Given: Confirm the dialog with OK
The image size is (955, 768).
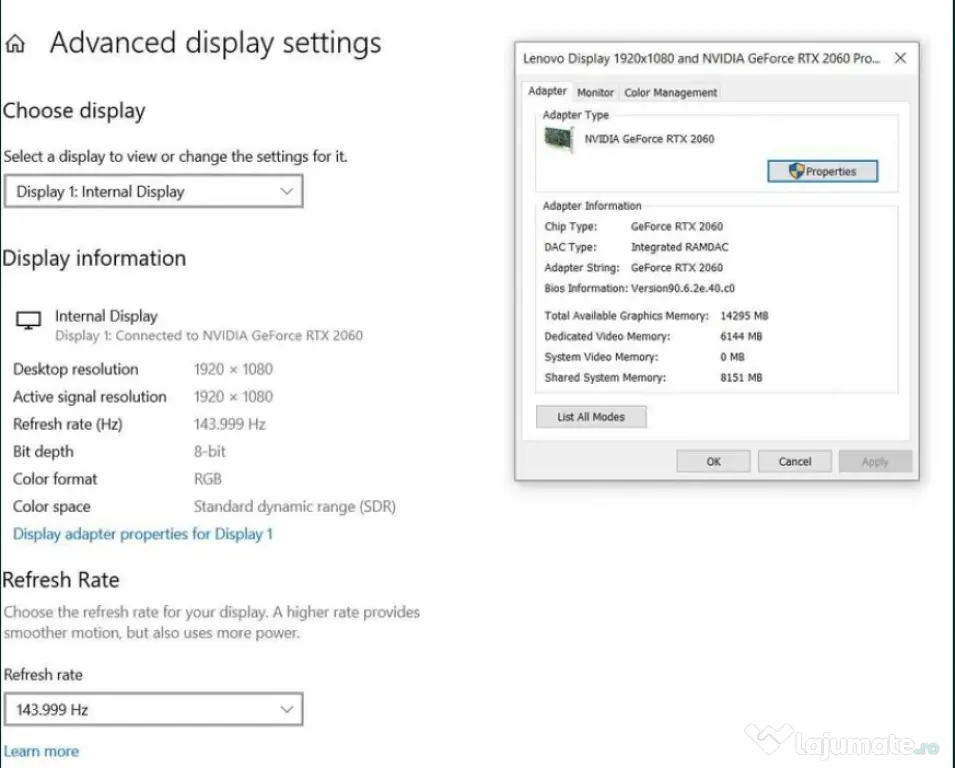Looking at the screenshot, I should (713, 462).
